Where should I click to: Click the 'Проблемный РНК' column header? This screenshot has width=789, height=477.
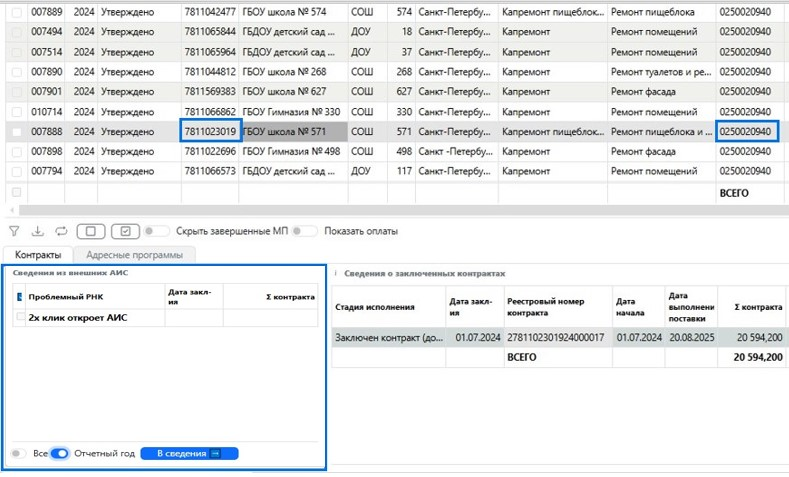(66, 297)
